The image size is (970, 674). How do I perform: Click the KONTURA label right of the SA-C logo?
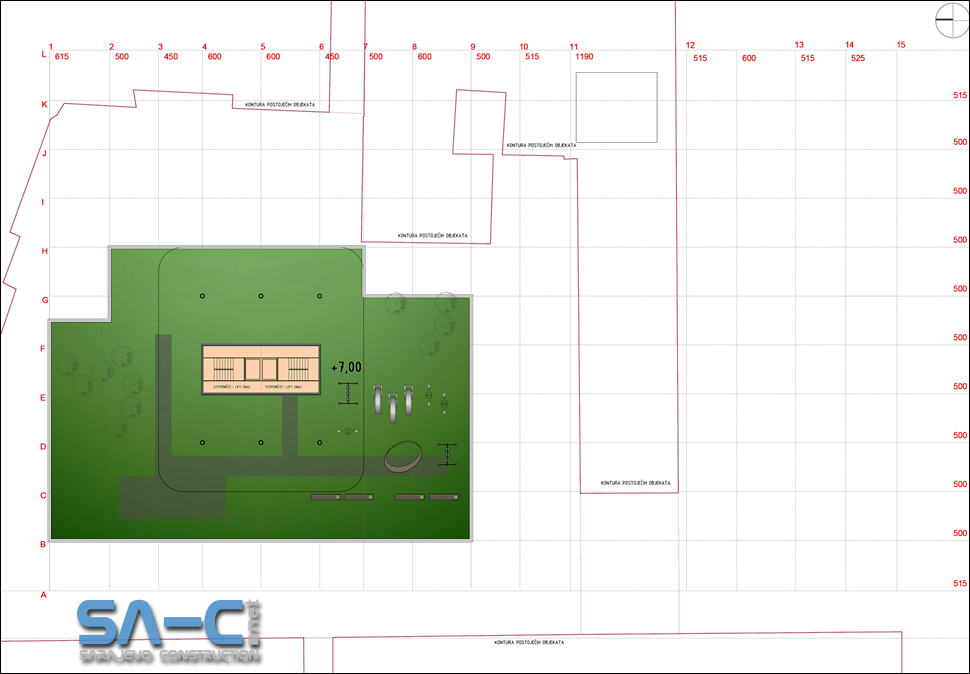click(529, 642)
